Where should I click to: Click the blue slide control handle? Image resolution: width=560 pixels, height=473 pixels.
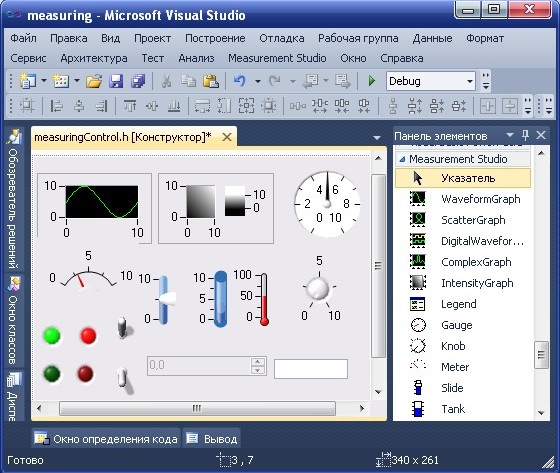(167, 298)
